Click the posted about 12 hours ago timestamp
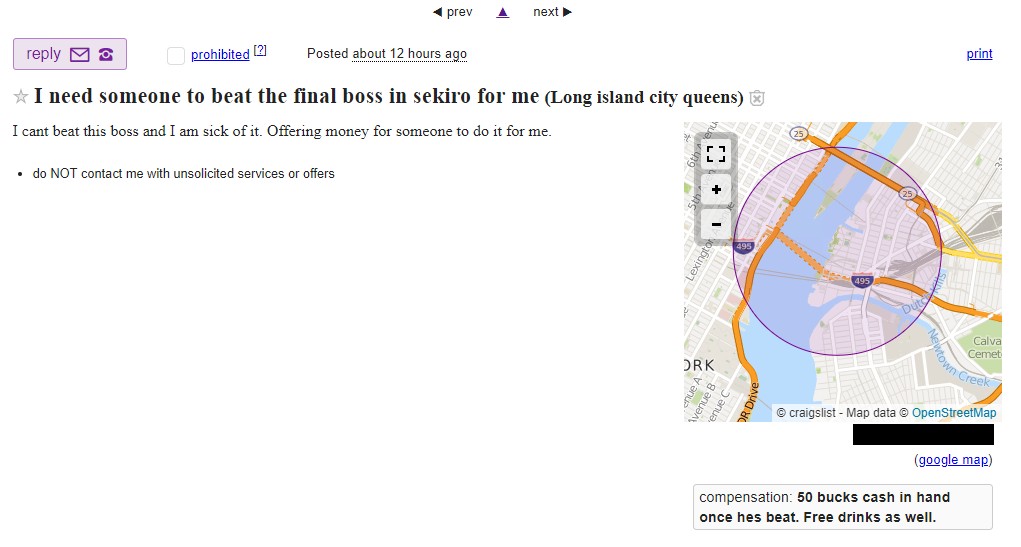1021x547 pixels. [410, 54]
